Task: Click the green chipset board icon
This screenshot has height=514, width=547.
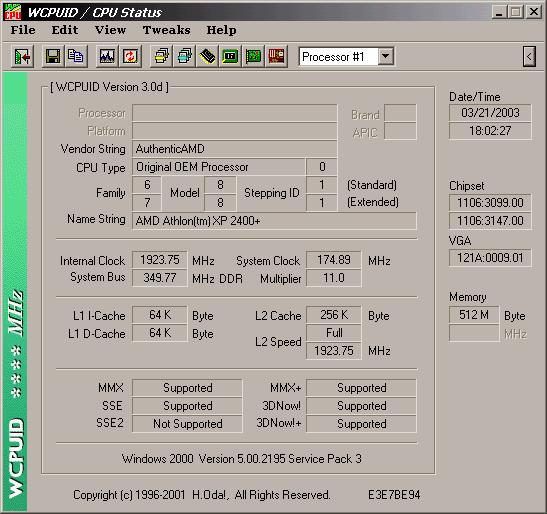Action: [x=230, y=56]
